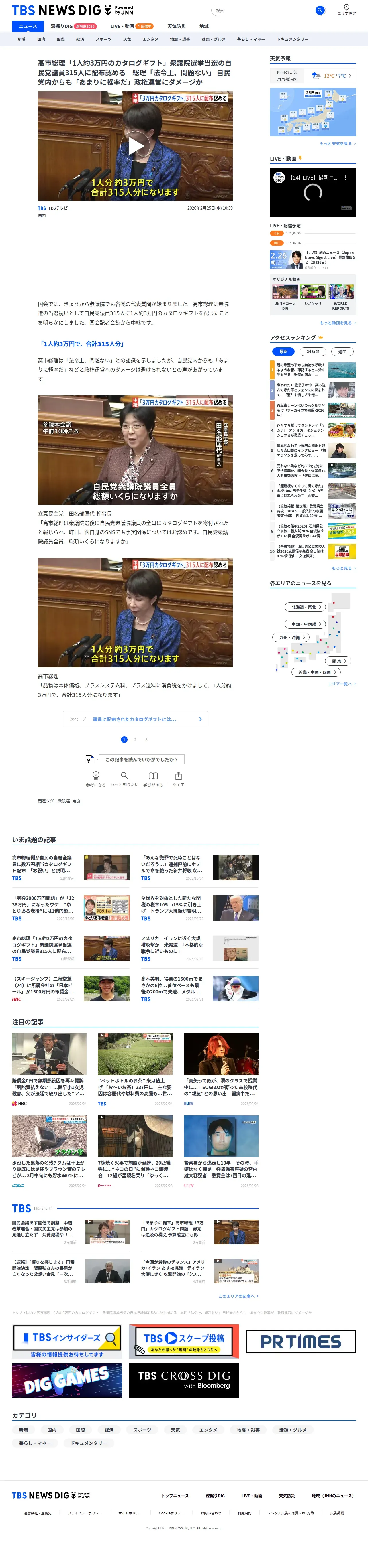
Task: Select the ニュース main tab
Action: (x=28, y=26)
